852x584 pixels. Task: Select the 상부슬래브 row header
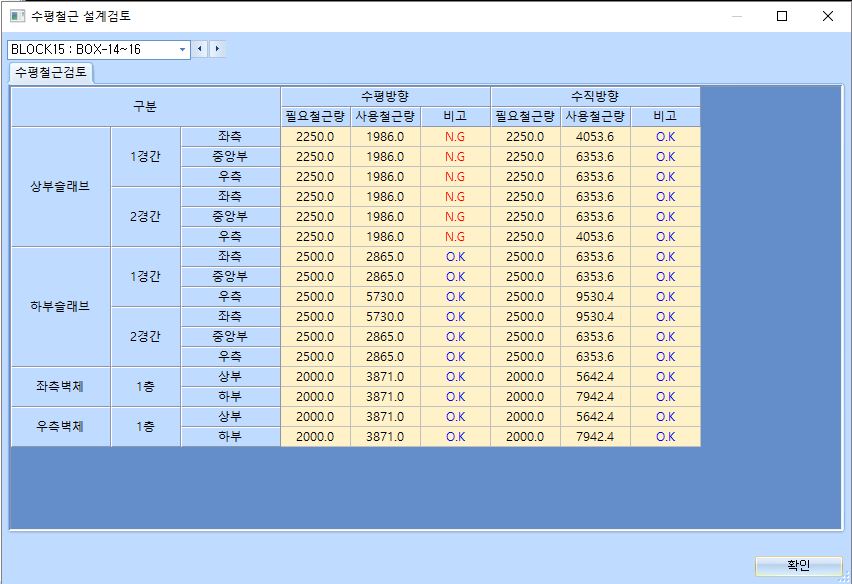pyautogui.click(x=60, y=187)
